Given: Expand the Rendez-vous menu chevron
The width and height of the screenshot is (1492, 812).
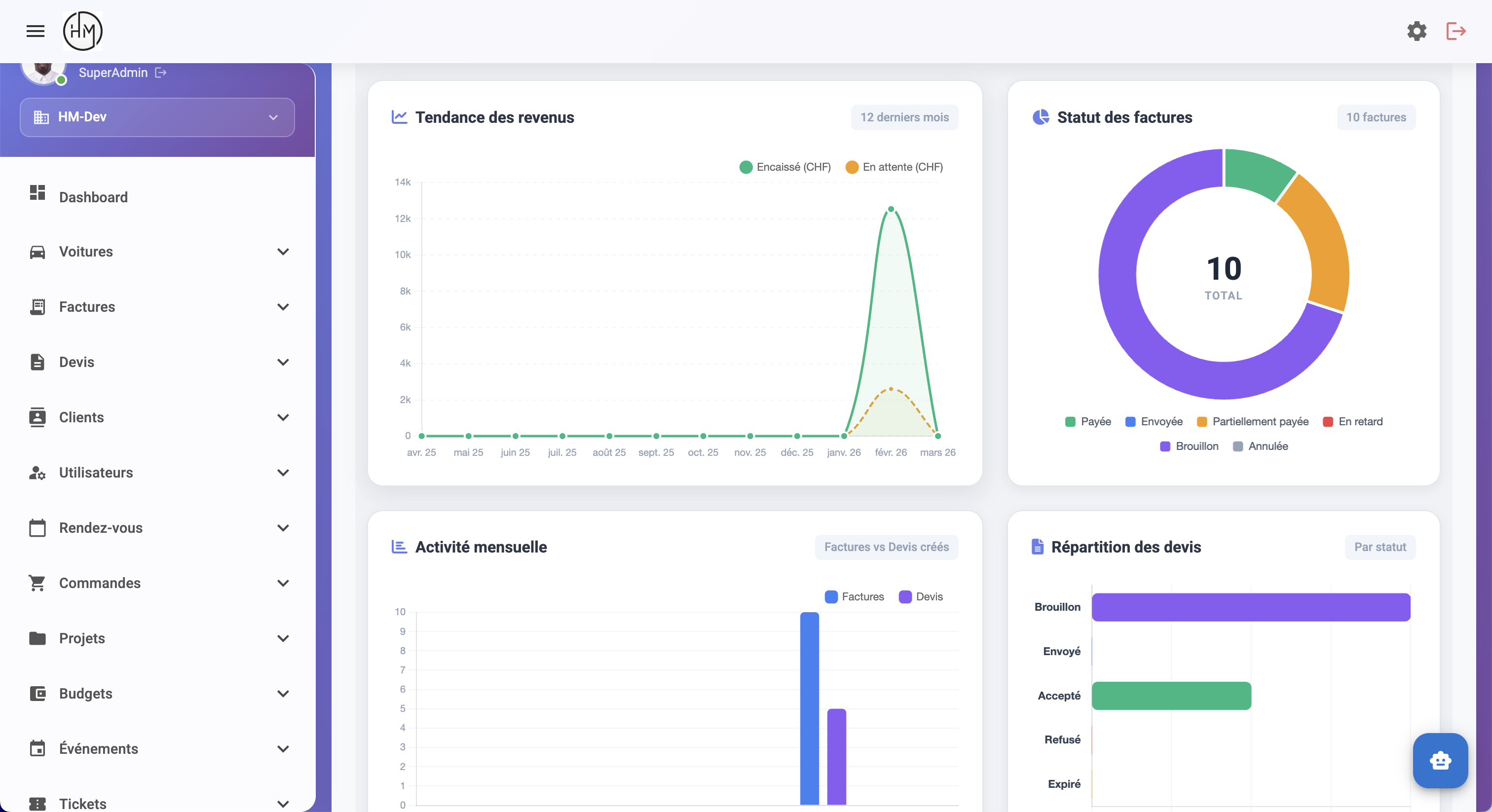Looking at the screenshot, I should point(283,528).
